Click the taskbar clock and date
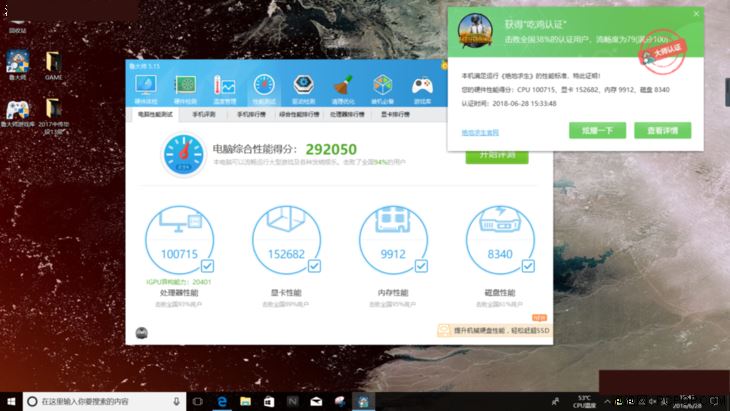The image size is (730, 411). (x=687, y=401)
